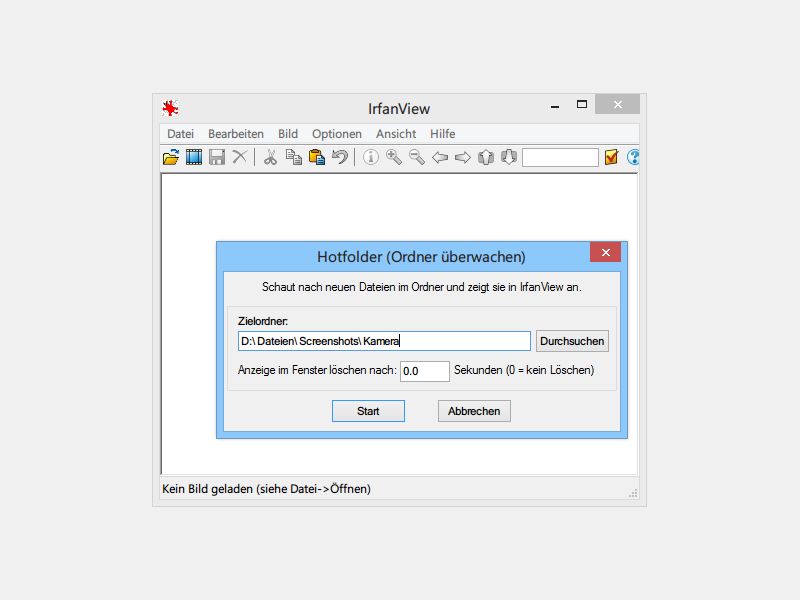Click the blue Help question icon

(x=633, y=157)
